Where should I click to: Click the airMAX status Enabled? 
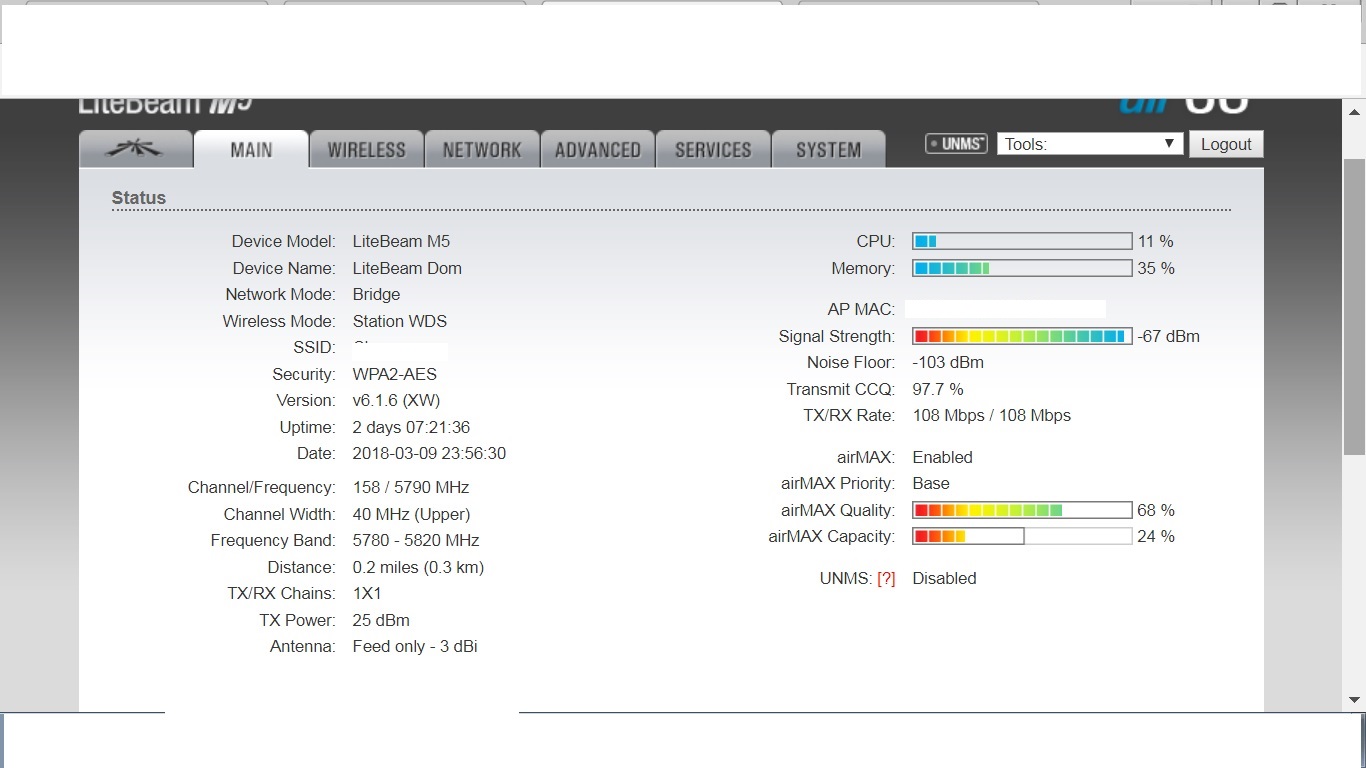tap(943, 457)
